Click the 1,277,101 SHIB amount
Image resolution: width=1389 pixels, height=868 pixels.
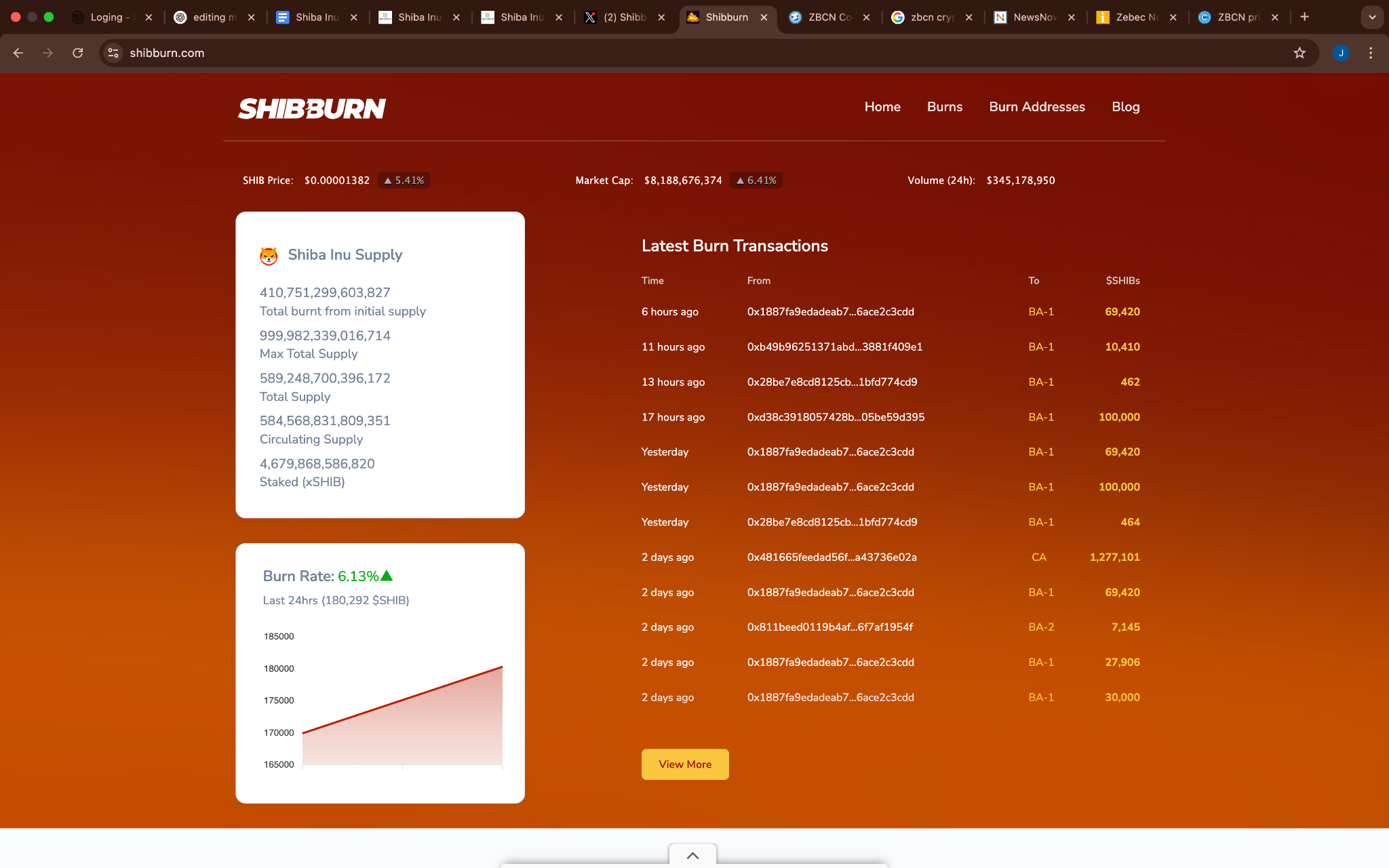pos(1115,557)
